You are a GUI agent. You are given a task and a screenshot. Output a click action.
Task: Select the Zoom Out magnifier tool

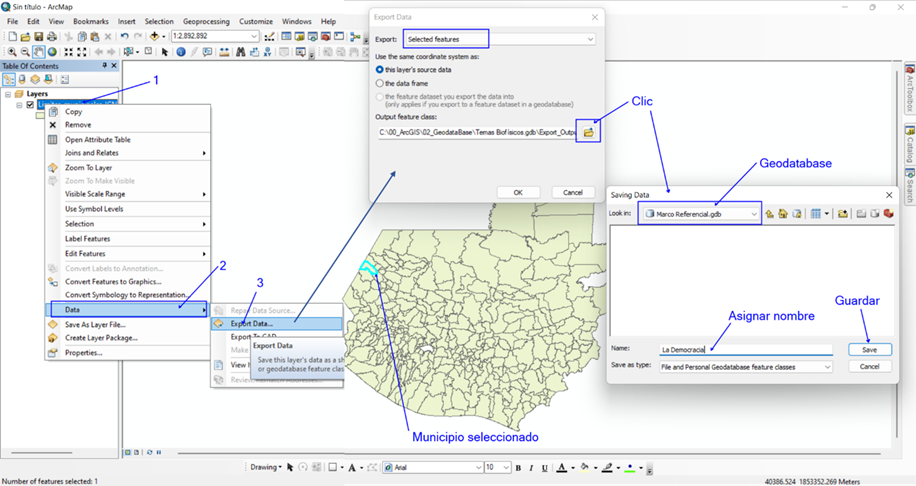[x=25, y=52]
